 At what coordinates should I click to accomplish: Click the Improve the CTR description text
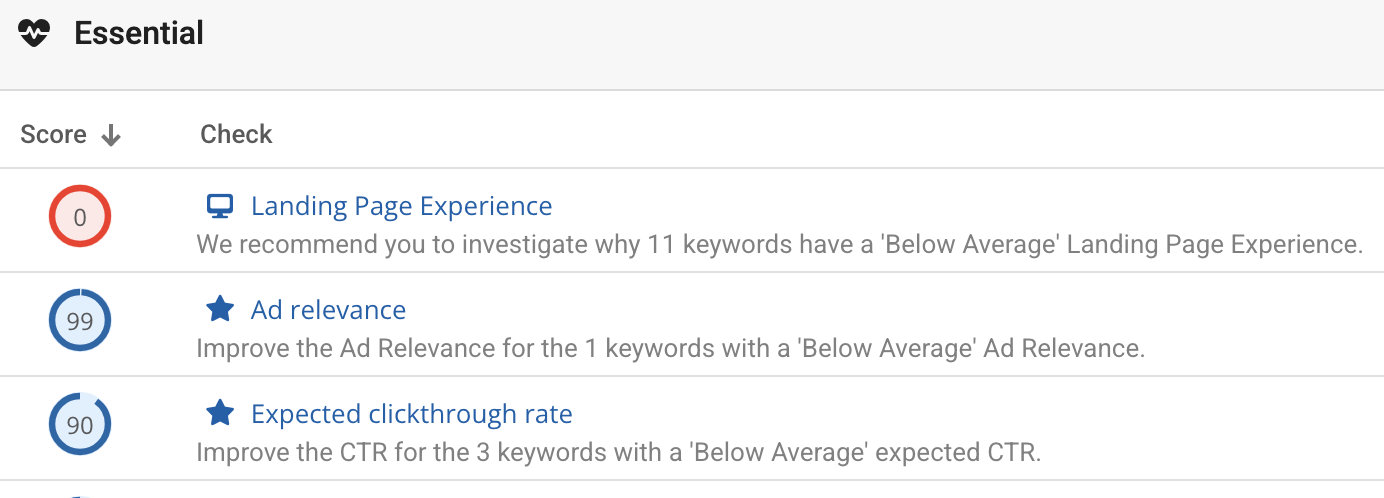[x=618, y=452]
